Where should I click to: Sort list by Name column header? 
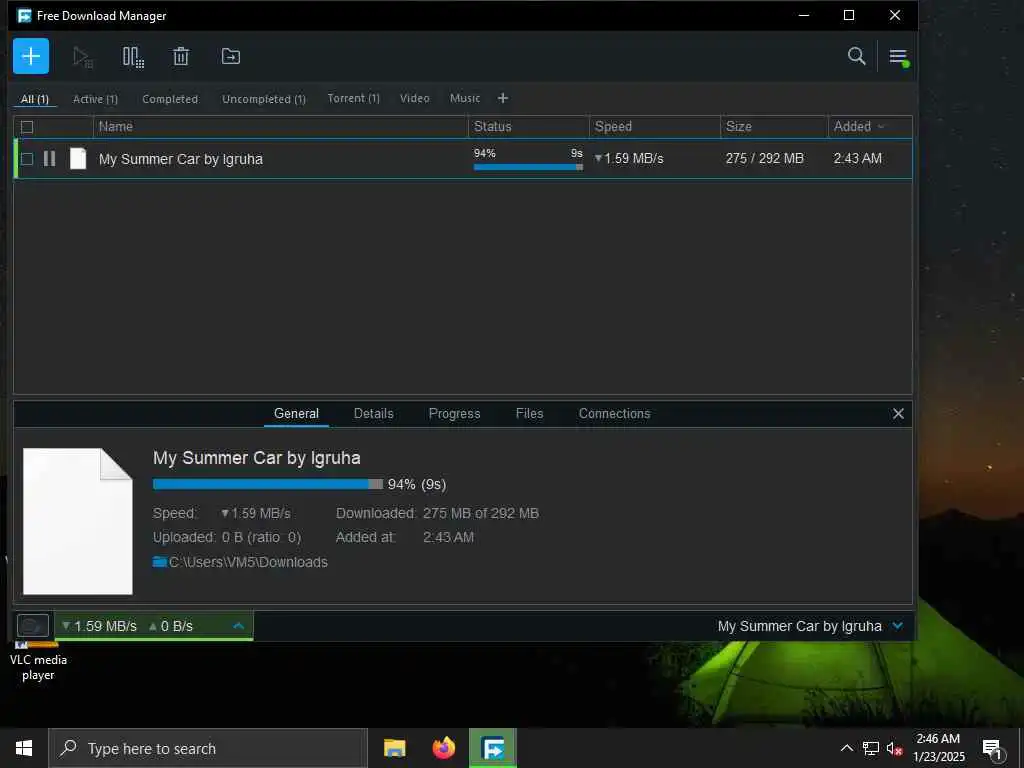(281, 127)
